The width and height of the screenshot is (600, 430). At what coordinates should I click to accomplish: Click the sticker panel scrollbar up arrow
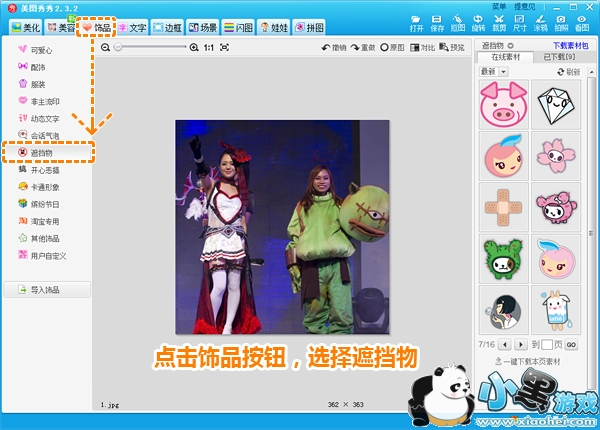click(591, 72)
